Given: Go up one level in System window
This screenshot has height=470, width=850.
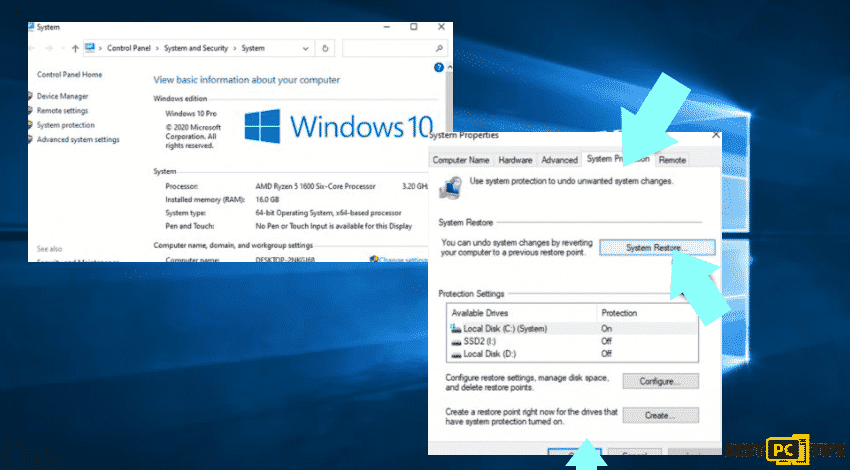Looking at the screenshot, I should click(75, 48).
